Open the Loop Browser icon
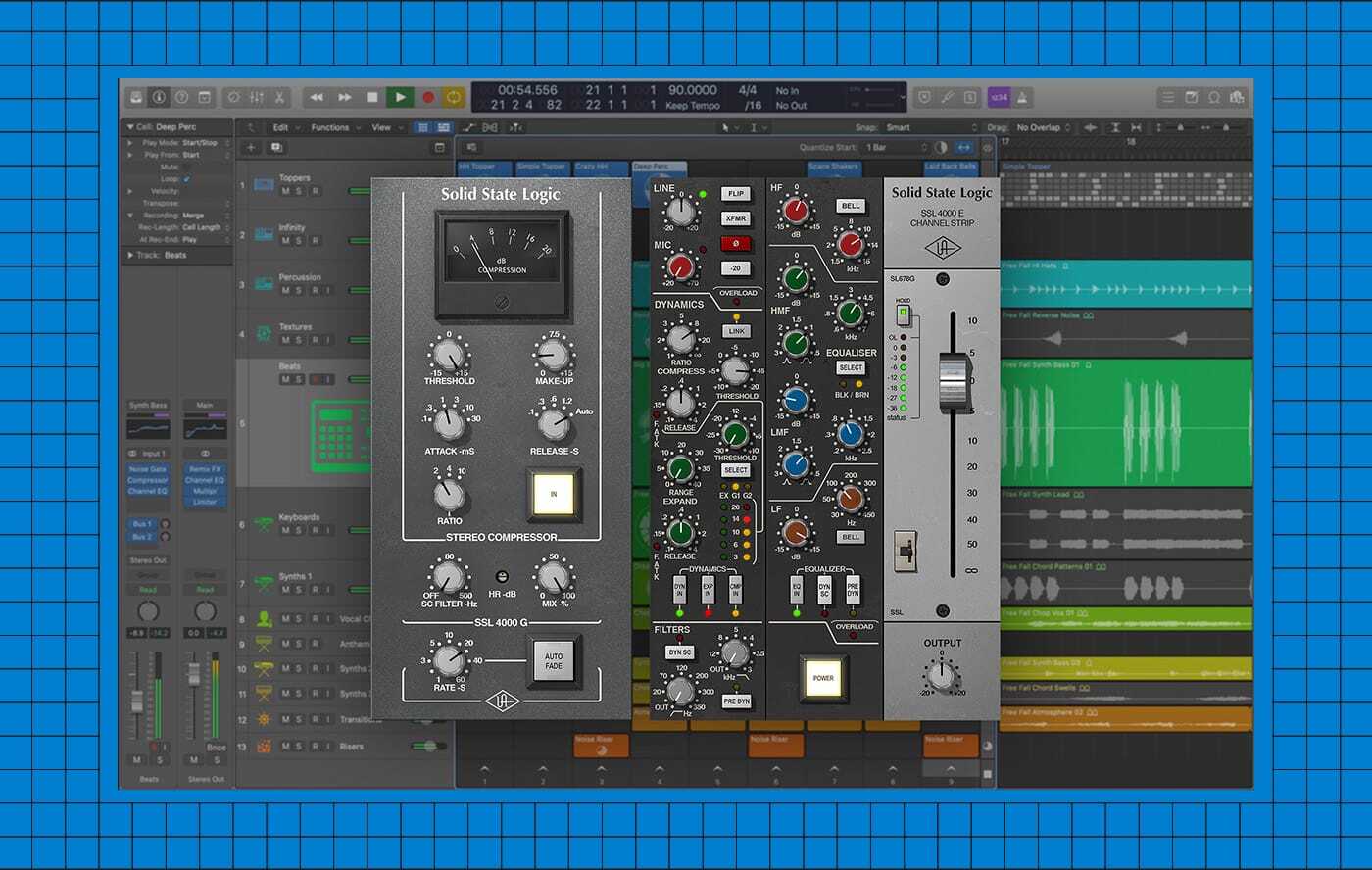The width and height of the screenshot is (1372, 870). (1214, 97)
